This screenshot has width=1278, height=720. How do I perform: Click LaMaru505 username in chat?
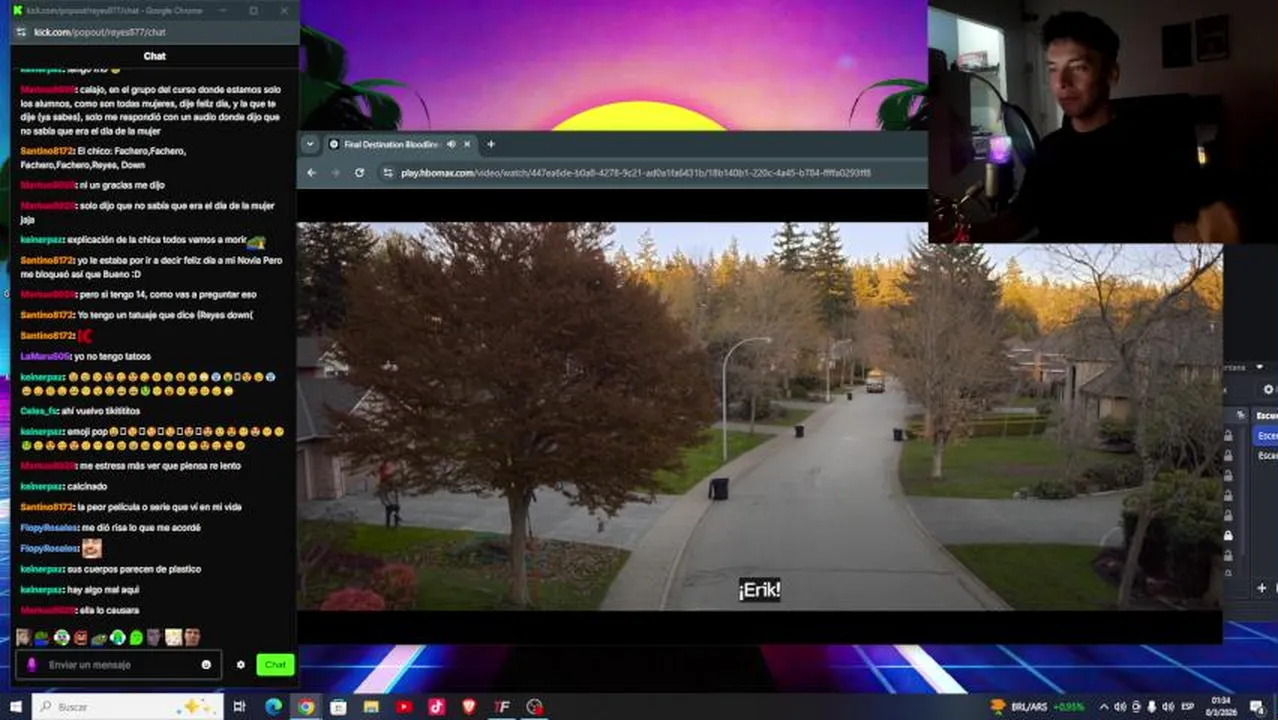(44, 356)
